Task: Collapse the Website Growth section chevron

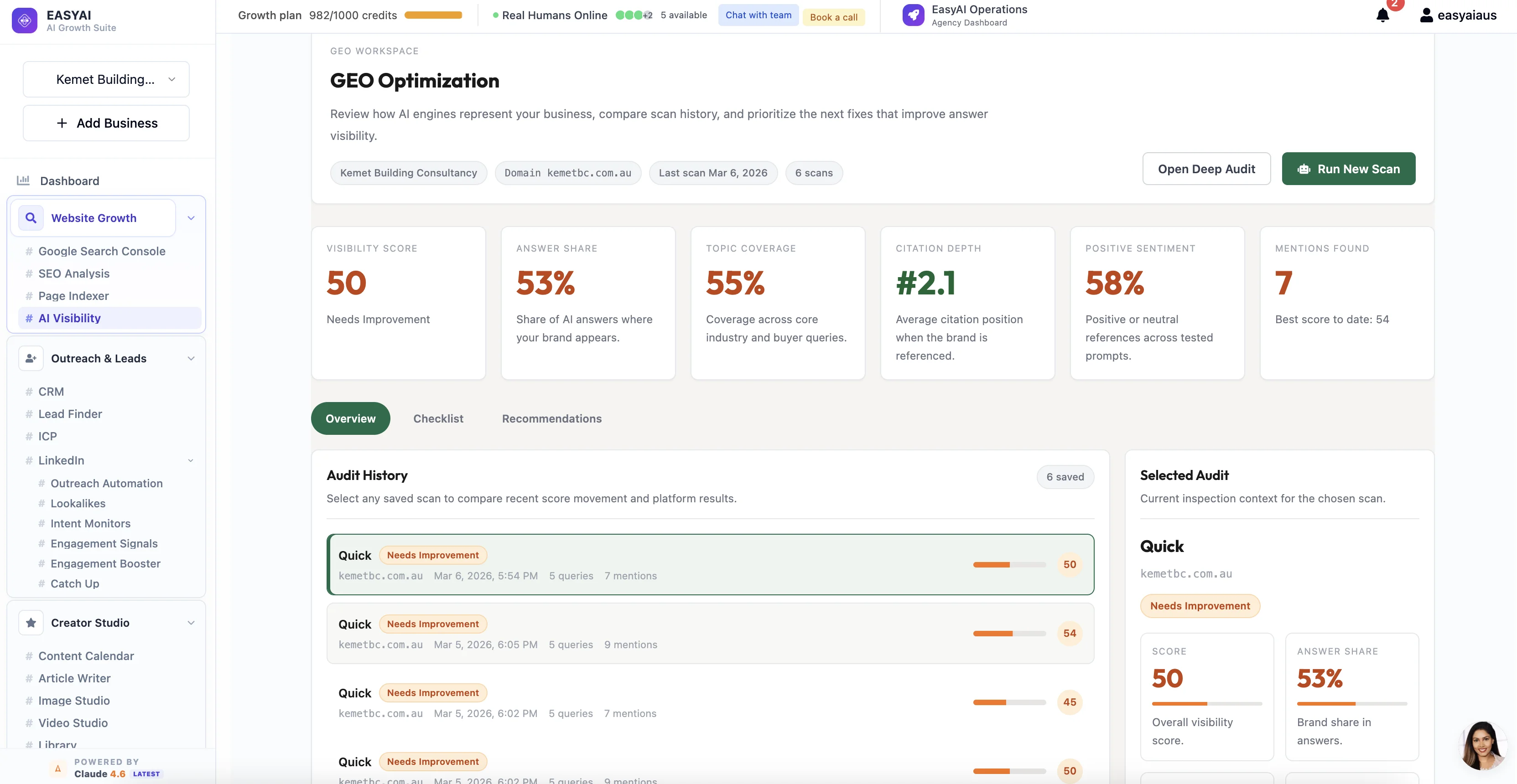Action: coord(191,218)
